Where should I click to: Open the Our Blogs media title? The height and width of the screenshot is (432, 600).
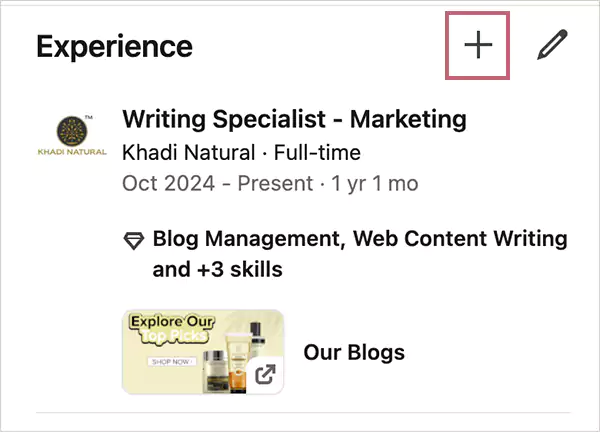(x=354, y=352)
